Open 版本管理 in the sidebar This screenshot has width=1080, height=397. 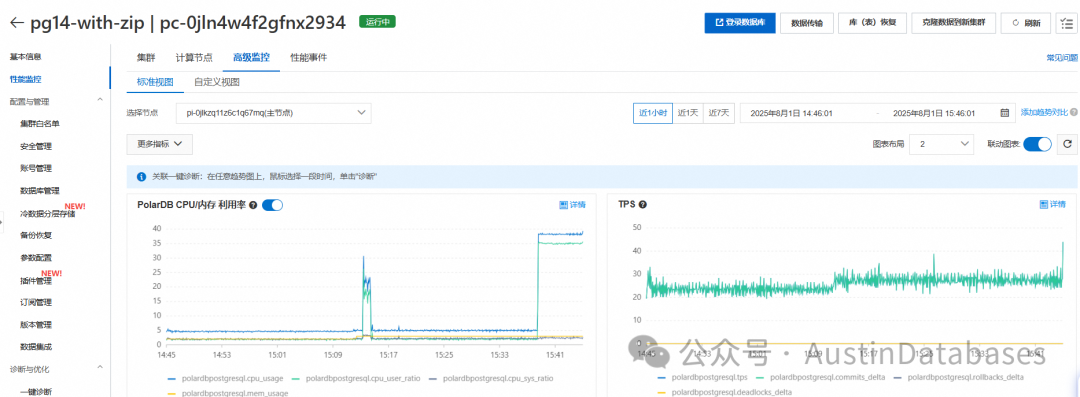click(36, 325)
